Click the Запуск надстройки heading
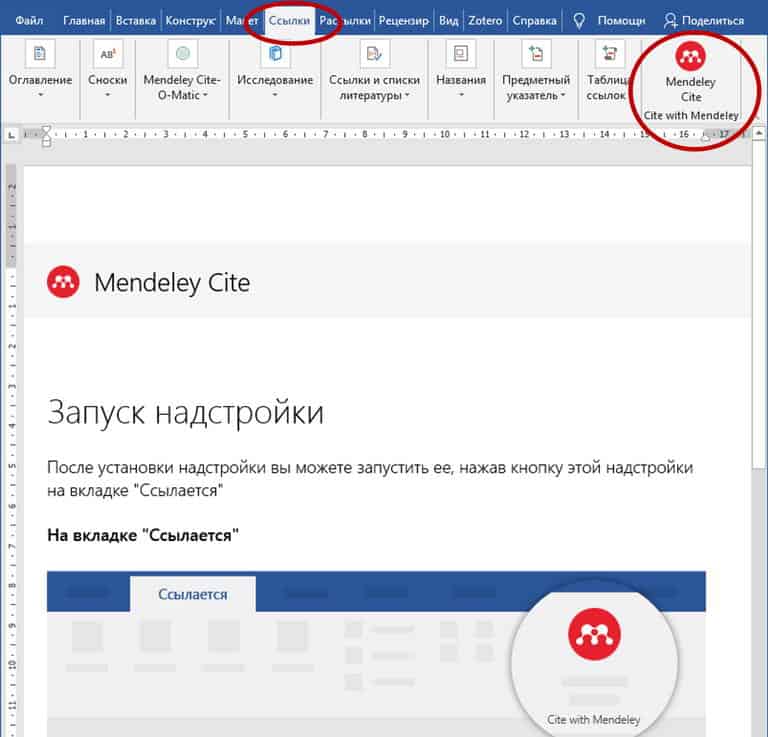This screenshot has height=737, width=768. [x=185, y=413]
